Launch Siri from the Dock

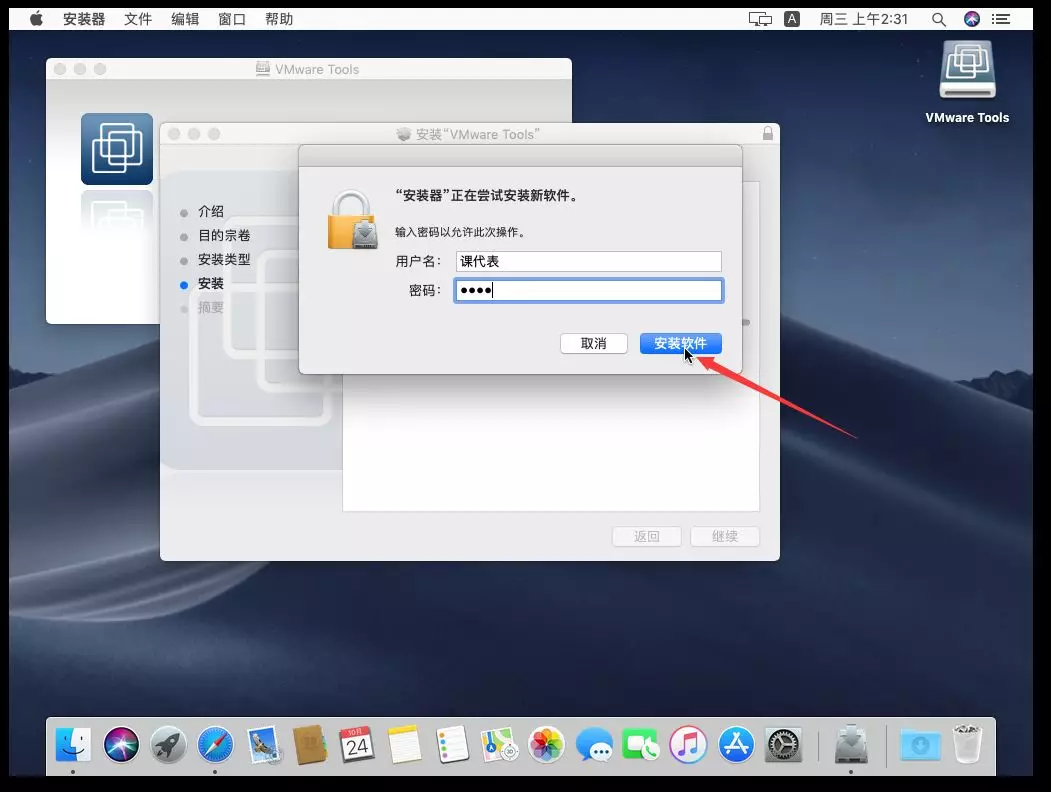[121, 744]
